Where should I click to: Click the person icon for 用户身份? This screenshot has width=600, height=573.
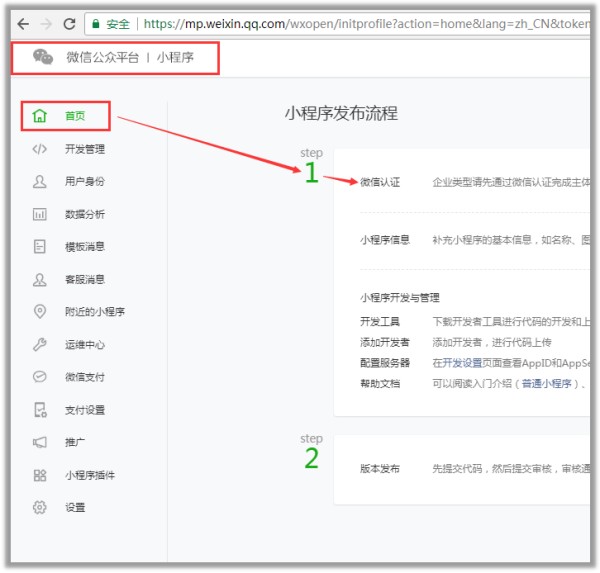tap(40, 182)
